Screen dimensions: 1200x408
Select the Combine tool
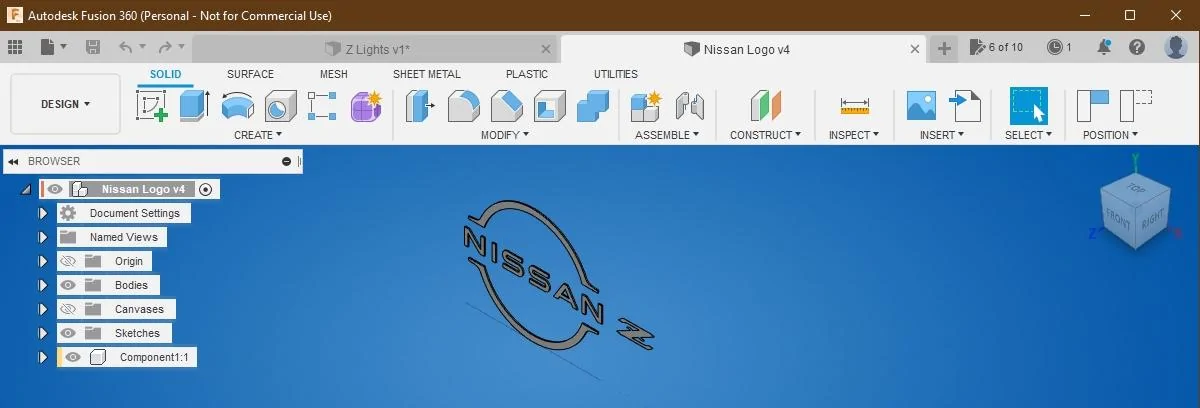(x=593, y=105)
